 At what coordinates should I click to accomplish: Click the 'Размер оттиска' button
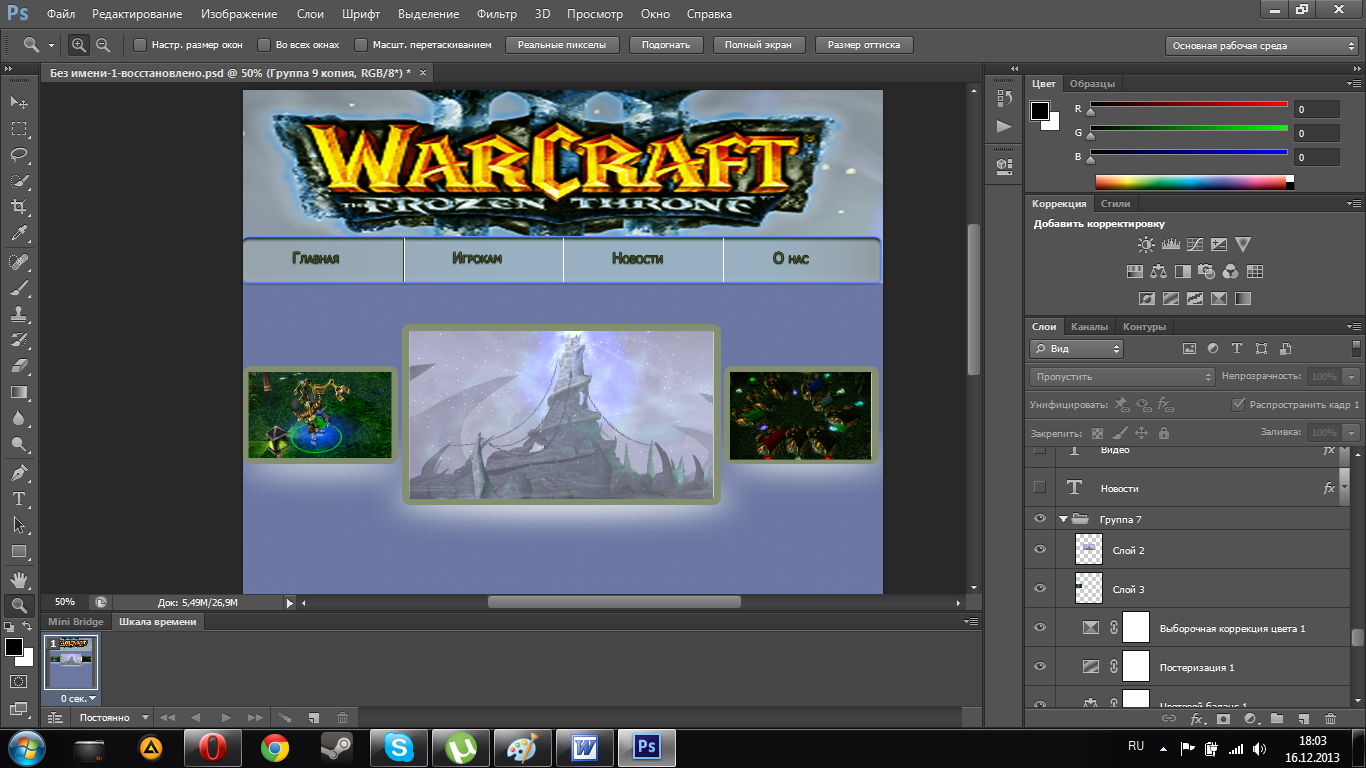click(864, 45)
